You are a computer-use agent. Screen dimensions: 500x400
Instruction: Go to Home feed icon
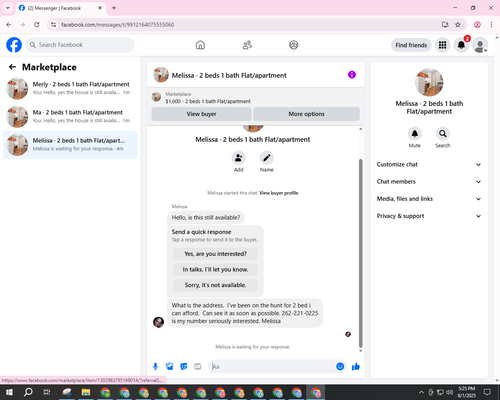pos(200,45)
